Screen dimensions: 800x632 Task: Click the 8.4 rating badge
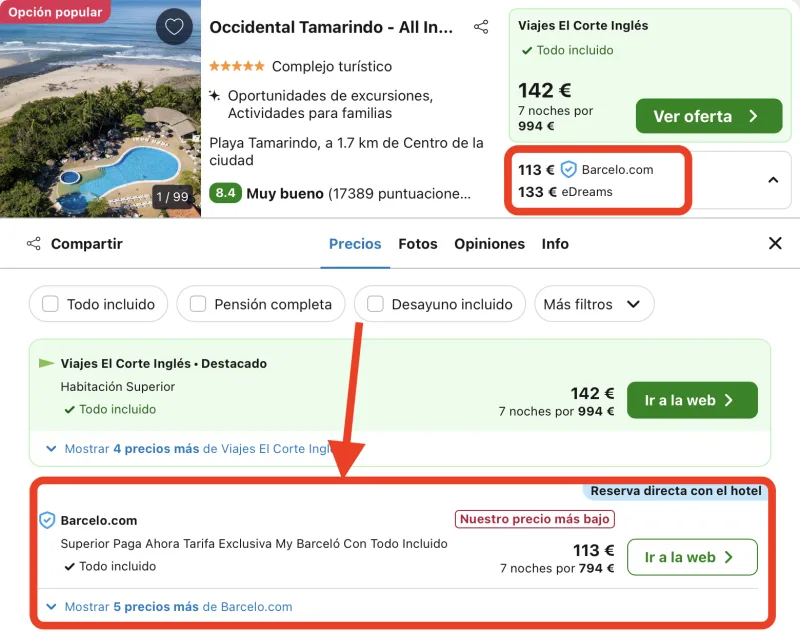click(x=225, y=193)
